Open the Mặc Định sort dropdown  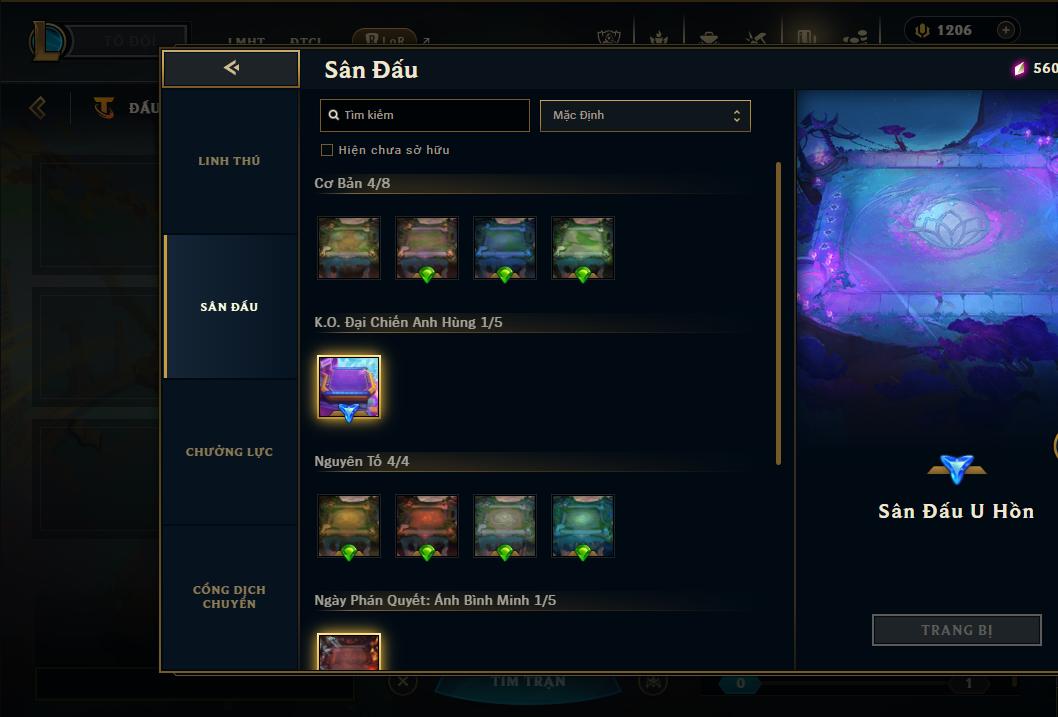click(x=645, y=115)
